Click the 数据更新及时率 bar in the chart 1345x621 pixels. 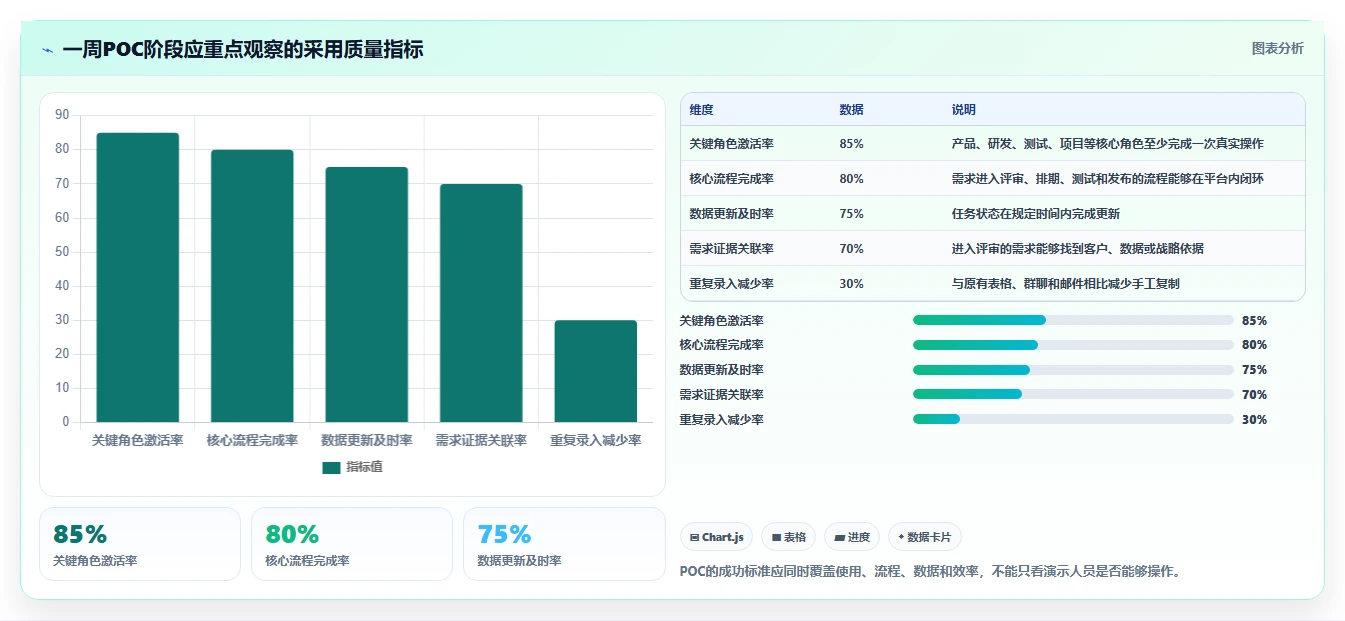click(x=366, y=294)
